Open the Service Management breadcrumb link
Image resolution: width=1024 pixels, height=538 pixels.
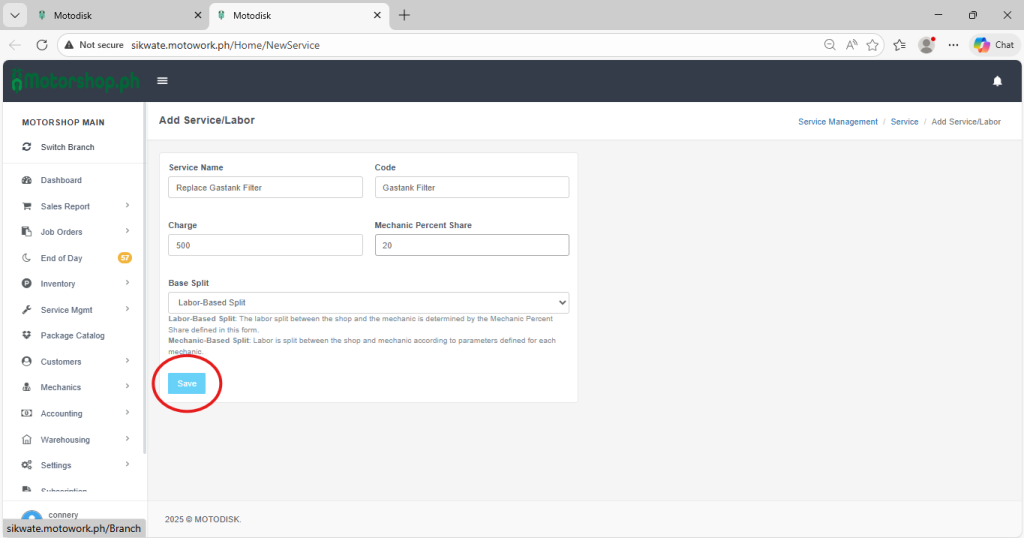coord(838,121)
